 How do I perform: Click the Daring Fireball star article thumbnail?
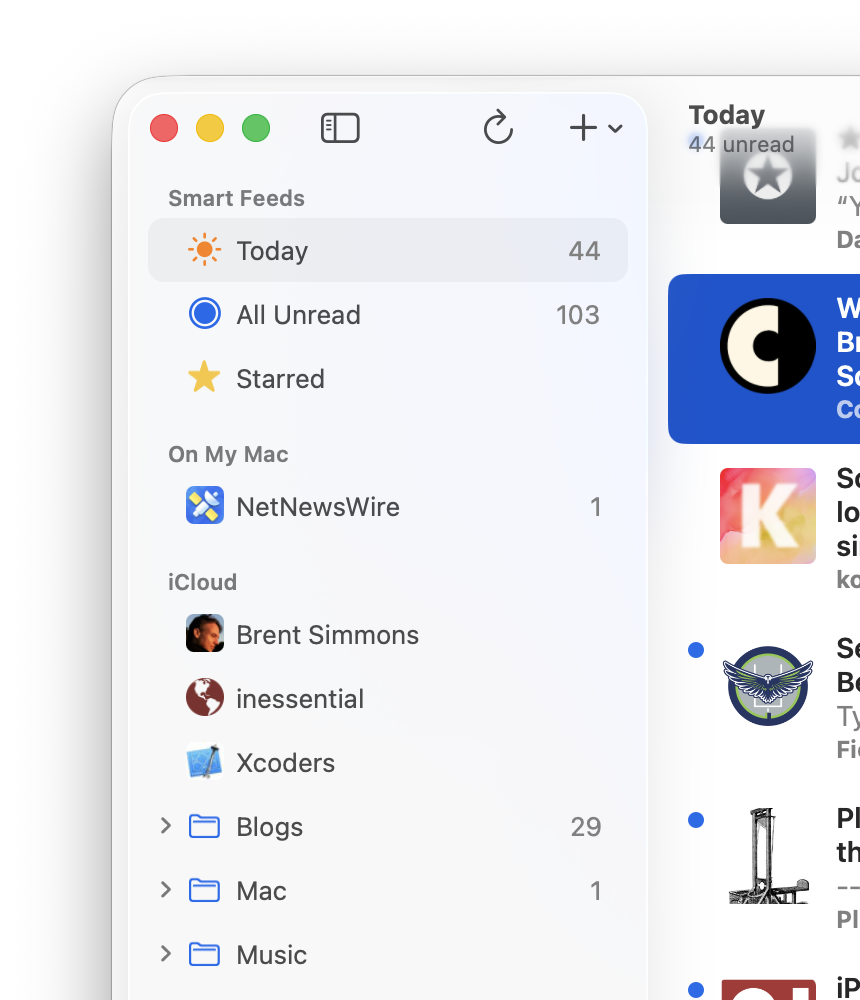coord(767,176)
